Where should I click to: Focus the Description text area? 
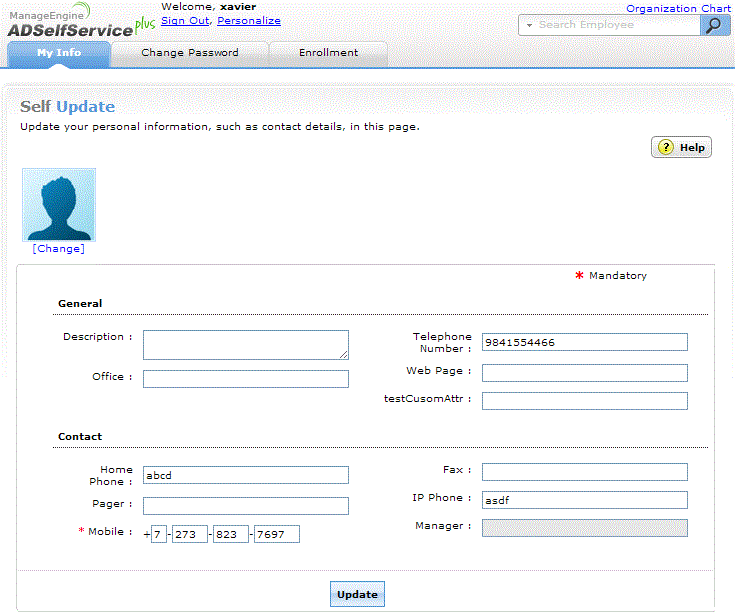tap(245, 344)
